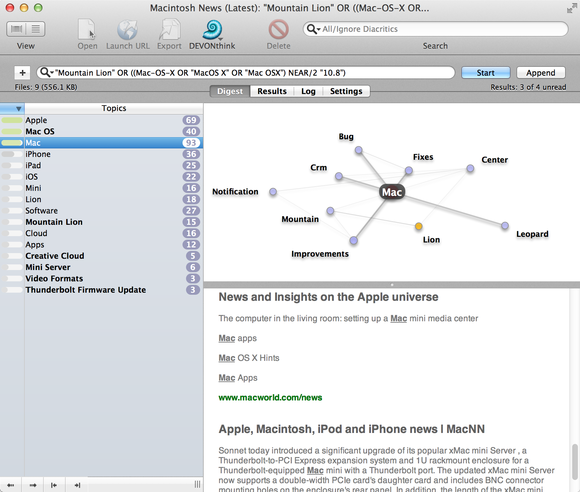Click the Mountain node in graph

[330, 211]
